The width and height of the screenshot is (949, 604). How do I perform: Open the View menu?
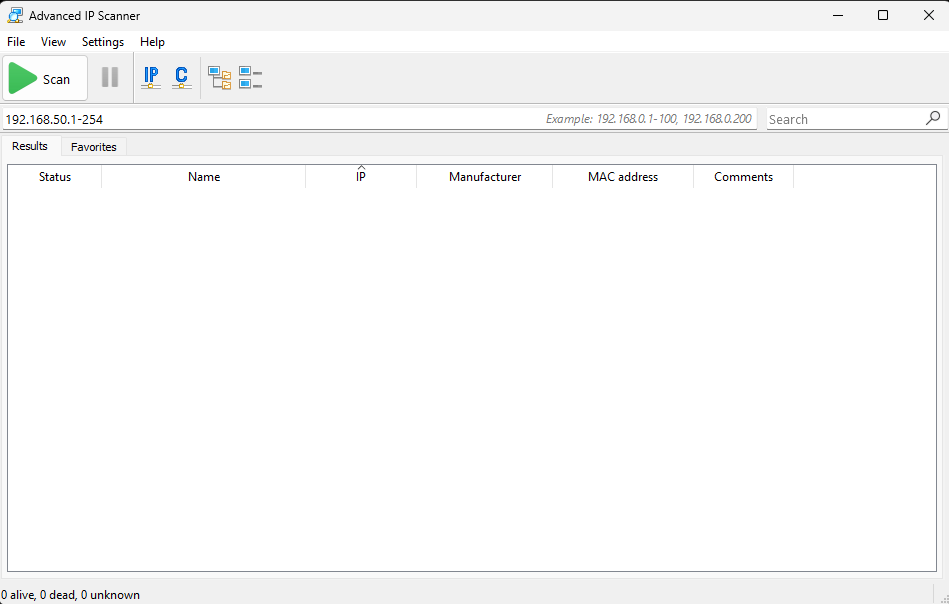click(x=53, y=42)
